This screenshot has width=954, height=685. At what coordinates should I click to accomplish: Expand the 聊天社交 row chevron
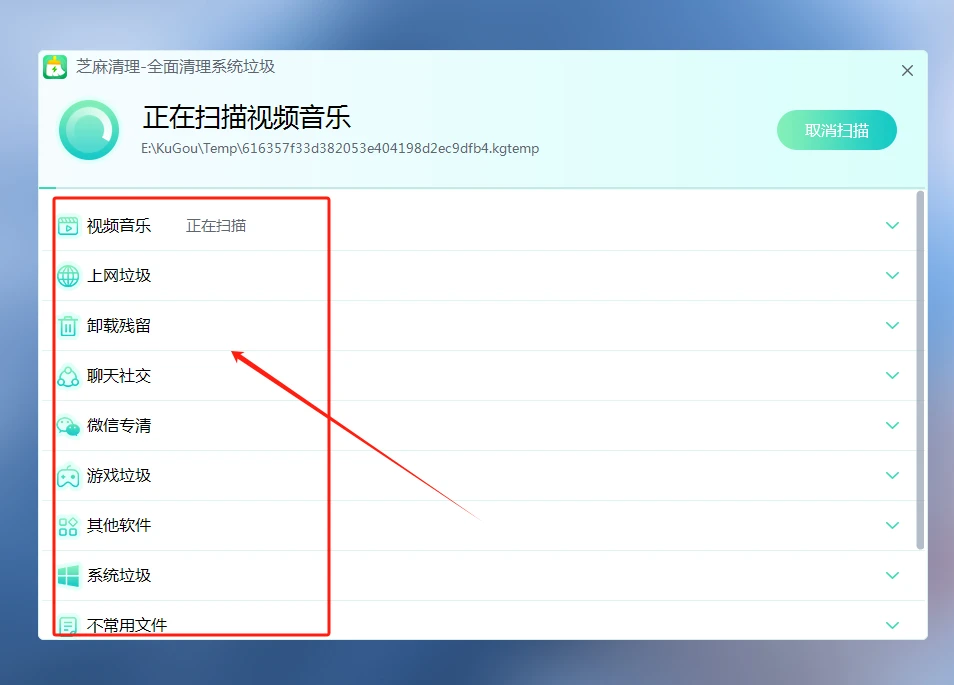892,375
